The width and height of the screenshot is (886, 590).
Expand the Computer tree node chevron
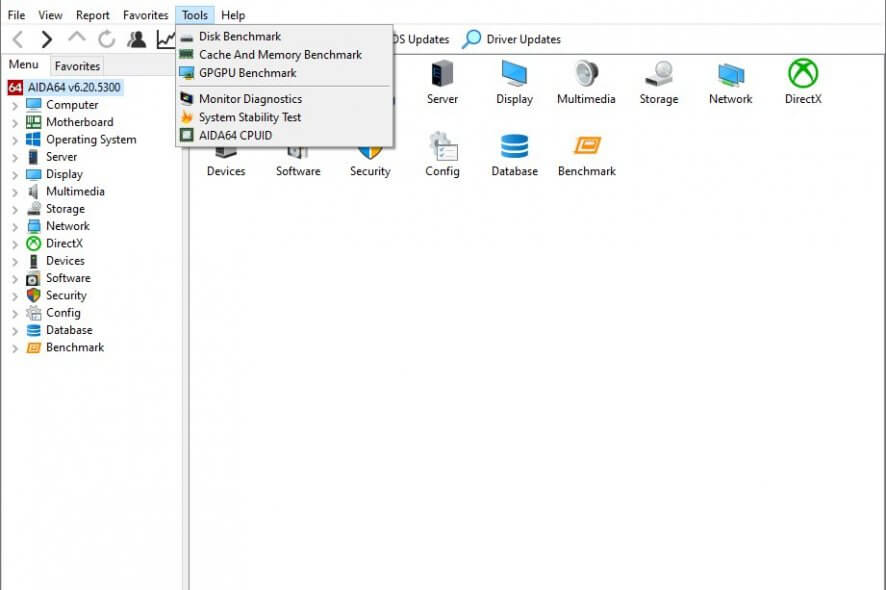coord(15,105)
